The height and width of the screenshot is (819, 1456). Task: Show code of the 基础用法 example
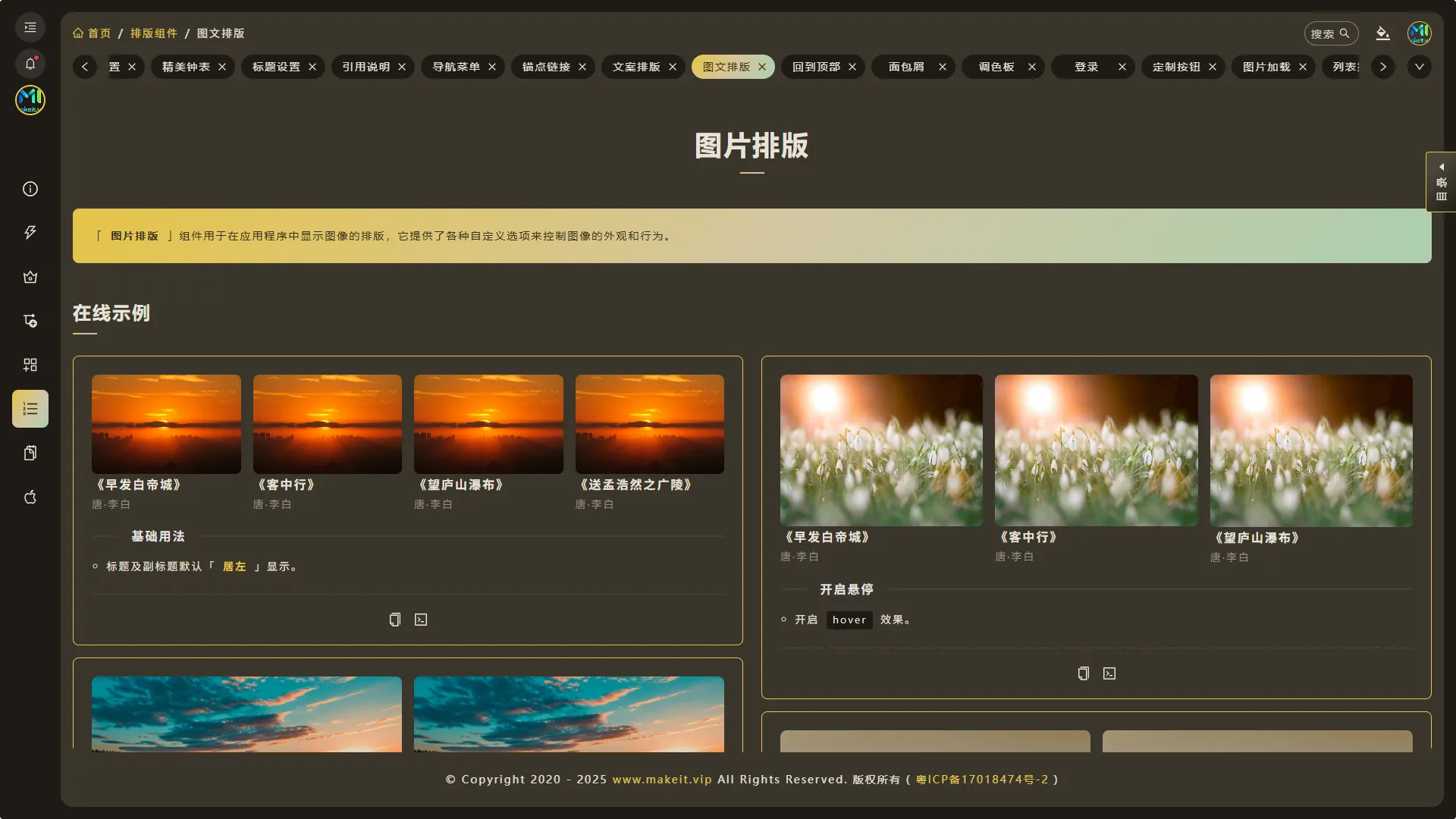pyautogui.click(x=421, y=620)
